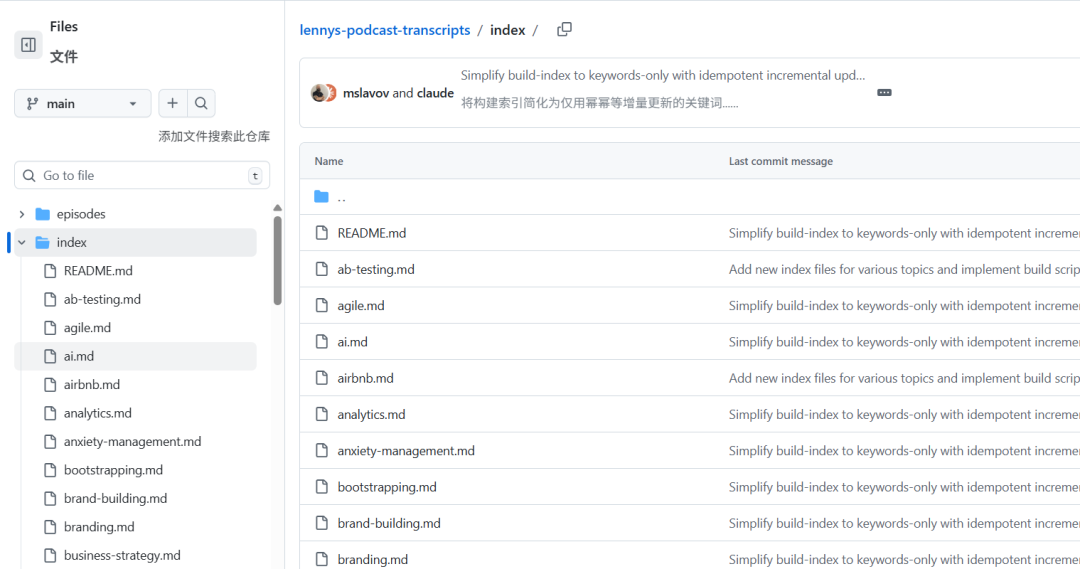Click mslavov avatar in commit bar
Image resolution: width=1080 pixels, height=569 pixels.
point(320,93)
